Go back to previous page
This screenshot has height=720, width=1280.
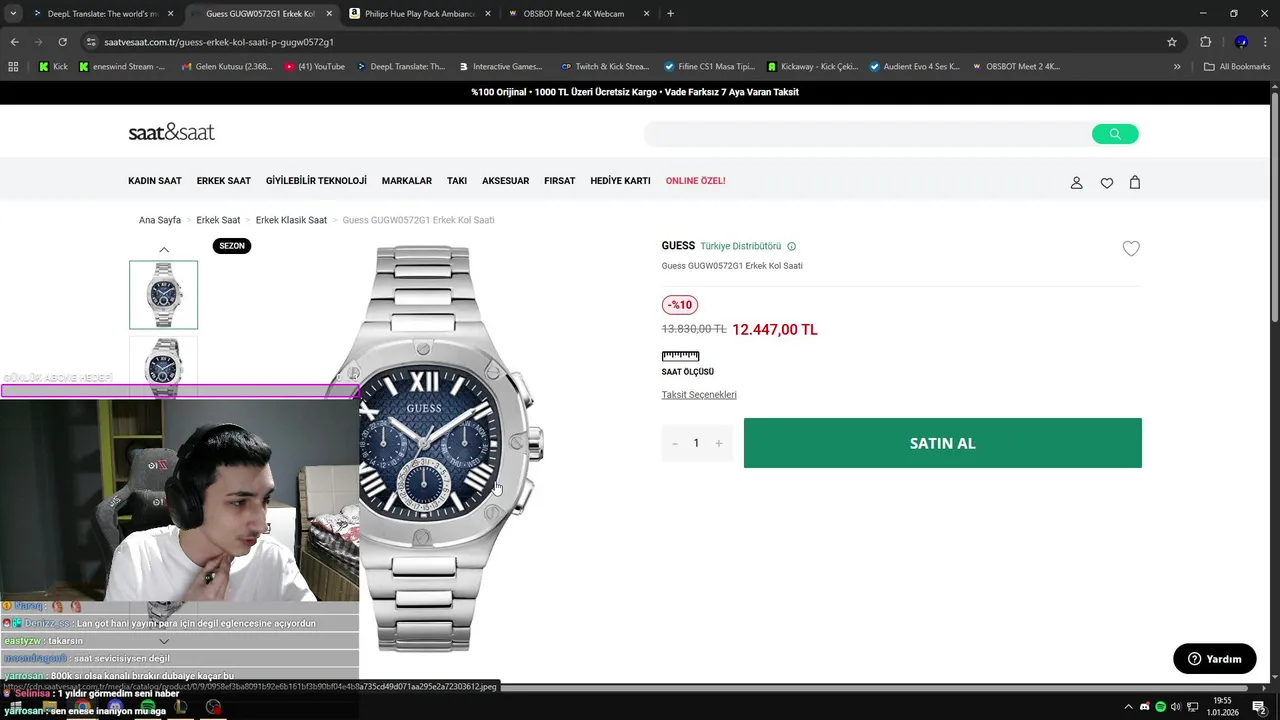pyautogui.click(x=15, y=42)
